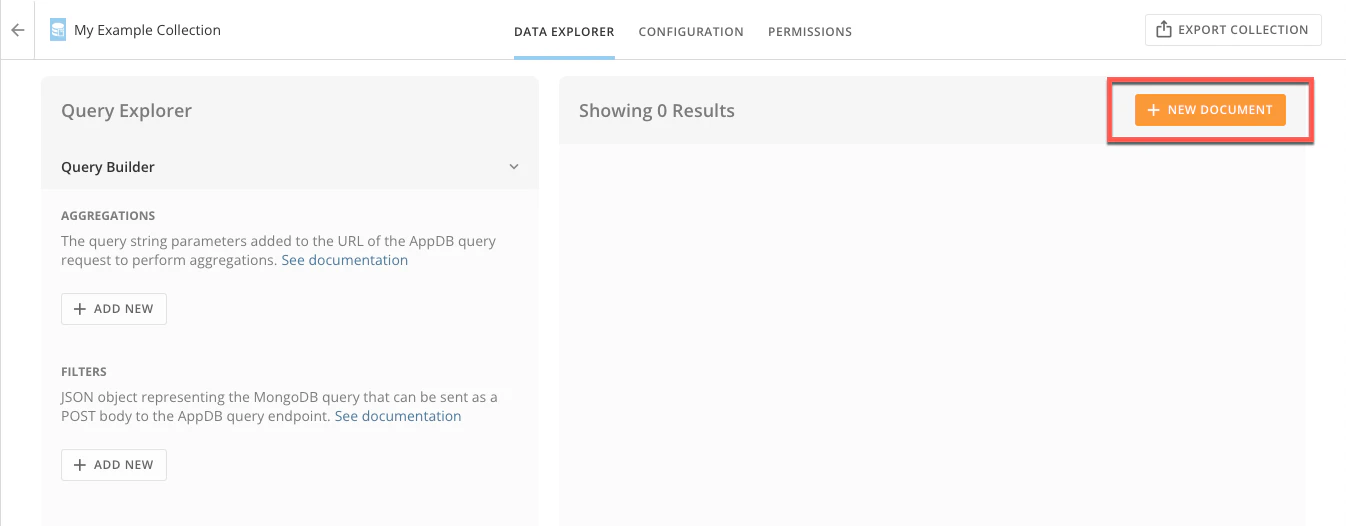Click the My Example Collection title
Image resolution: width=1346 pixels, height=526 pixels.
(x=148, y=30)
